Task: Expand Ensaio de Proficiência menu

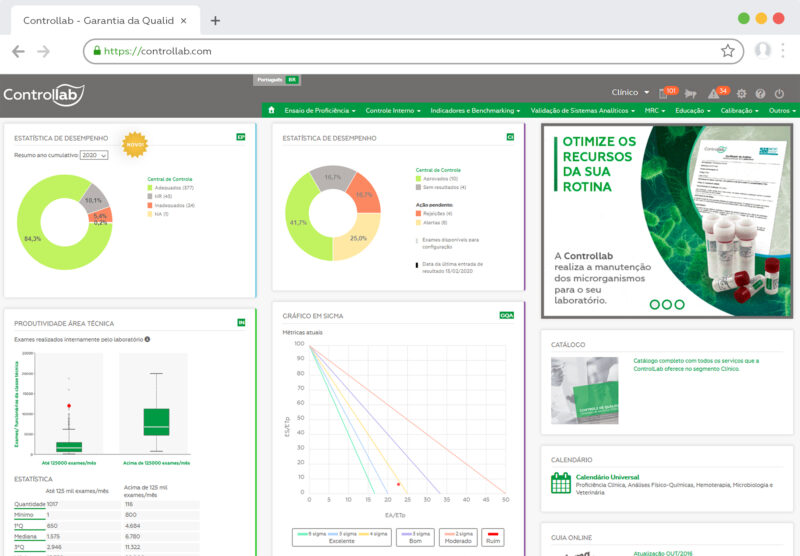Action: pos(320,111)
